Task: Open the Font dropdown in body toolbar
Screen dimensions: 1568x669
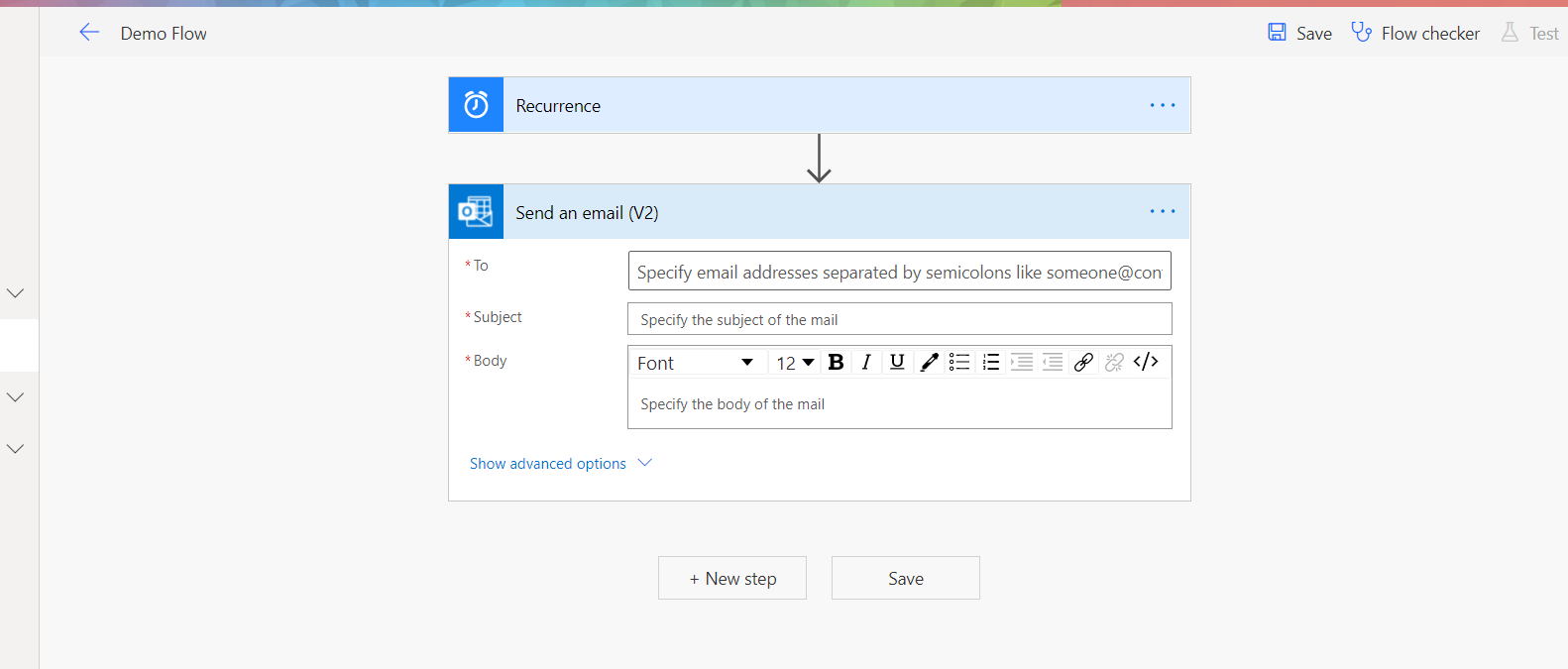Action: pyautogui.click(x=696, y=363)
